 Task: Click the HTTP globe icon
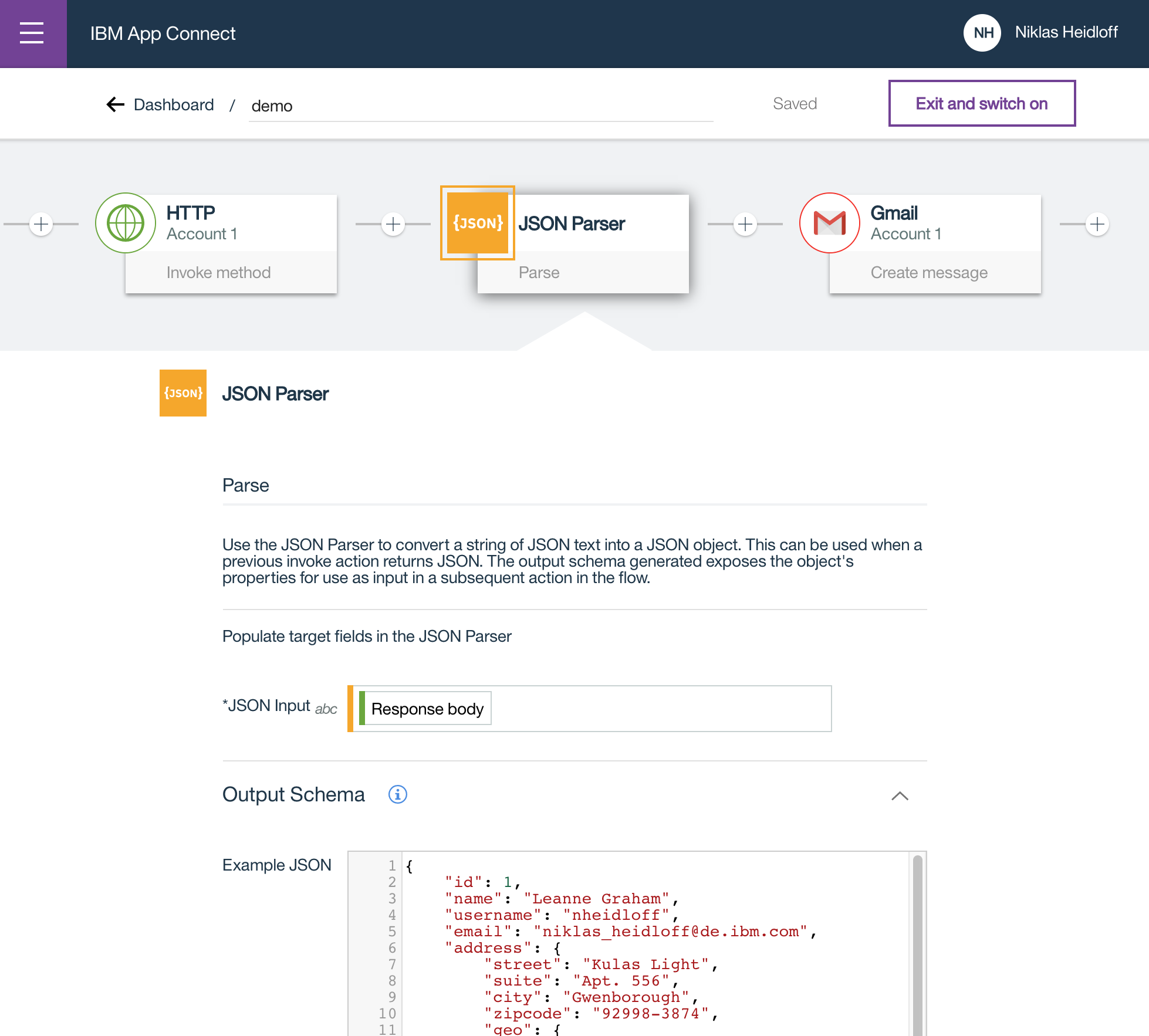click(x=126, y=223)
